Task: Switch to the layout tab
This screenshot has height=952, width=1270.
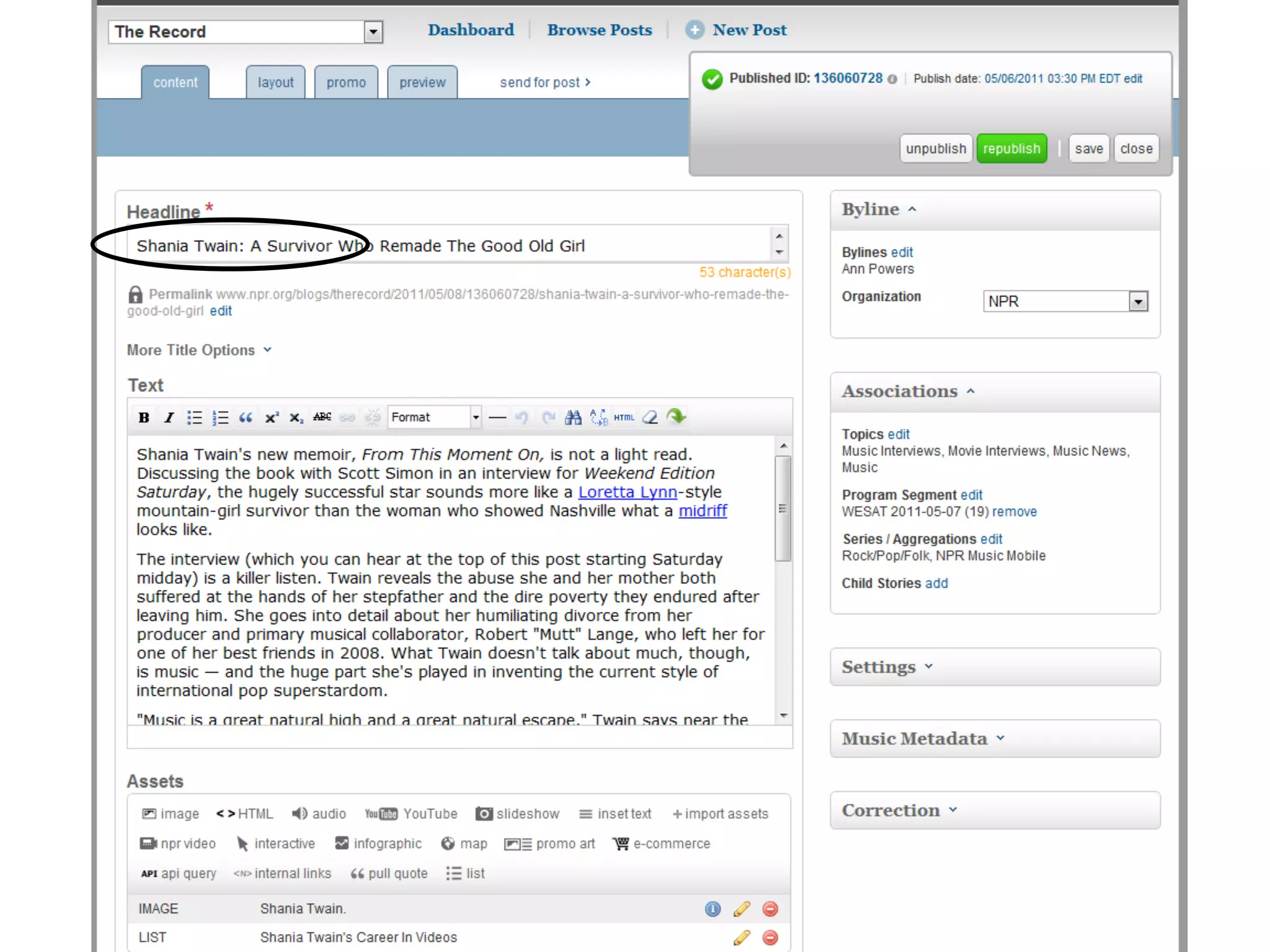Action: pyautogui.click(x=275, y=82)
